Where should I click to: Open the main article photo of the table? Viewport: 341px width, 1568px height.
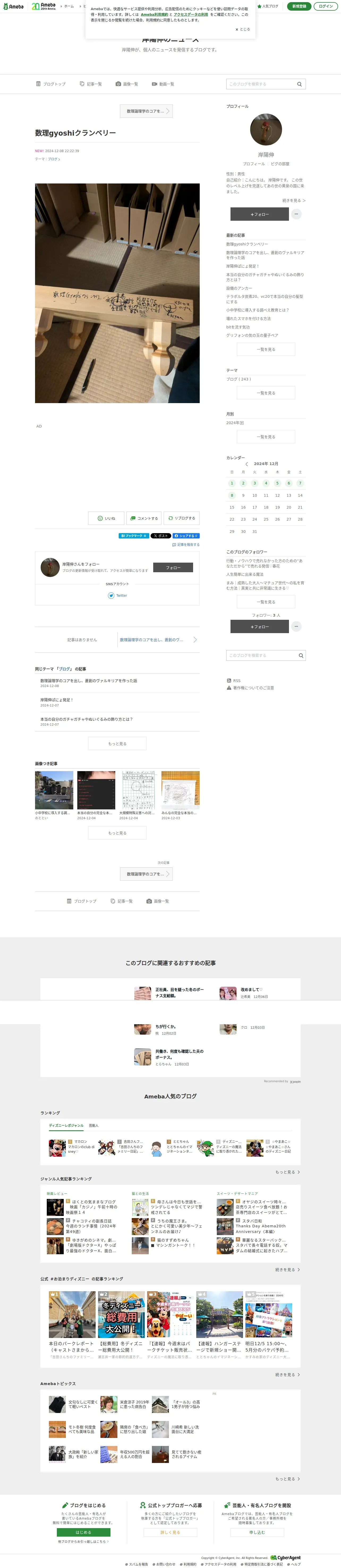click(x=117, y=293)
